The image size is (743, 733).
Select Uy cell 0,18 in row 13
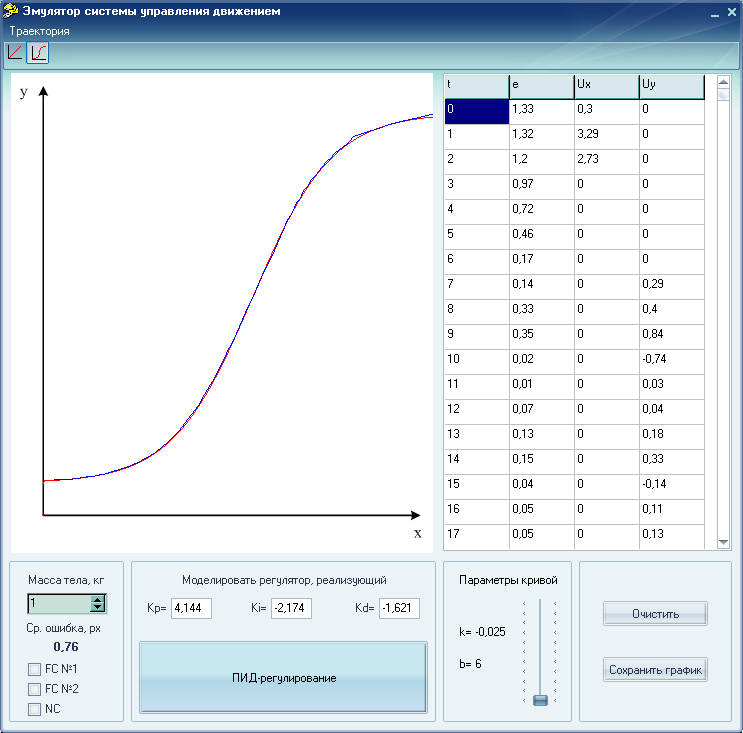coord(672,437)
